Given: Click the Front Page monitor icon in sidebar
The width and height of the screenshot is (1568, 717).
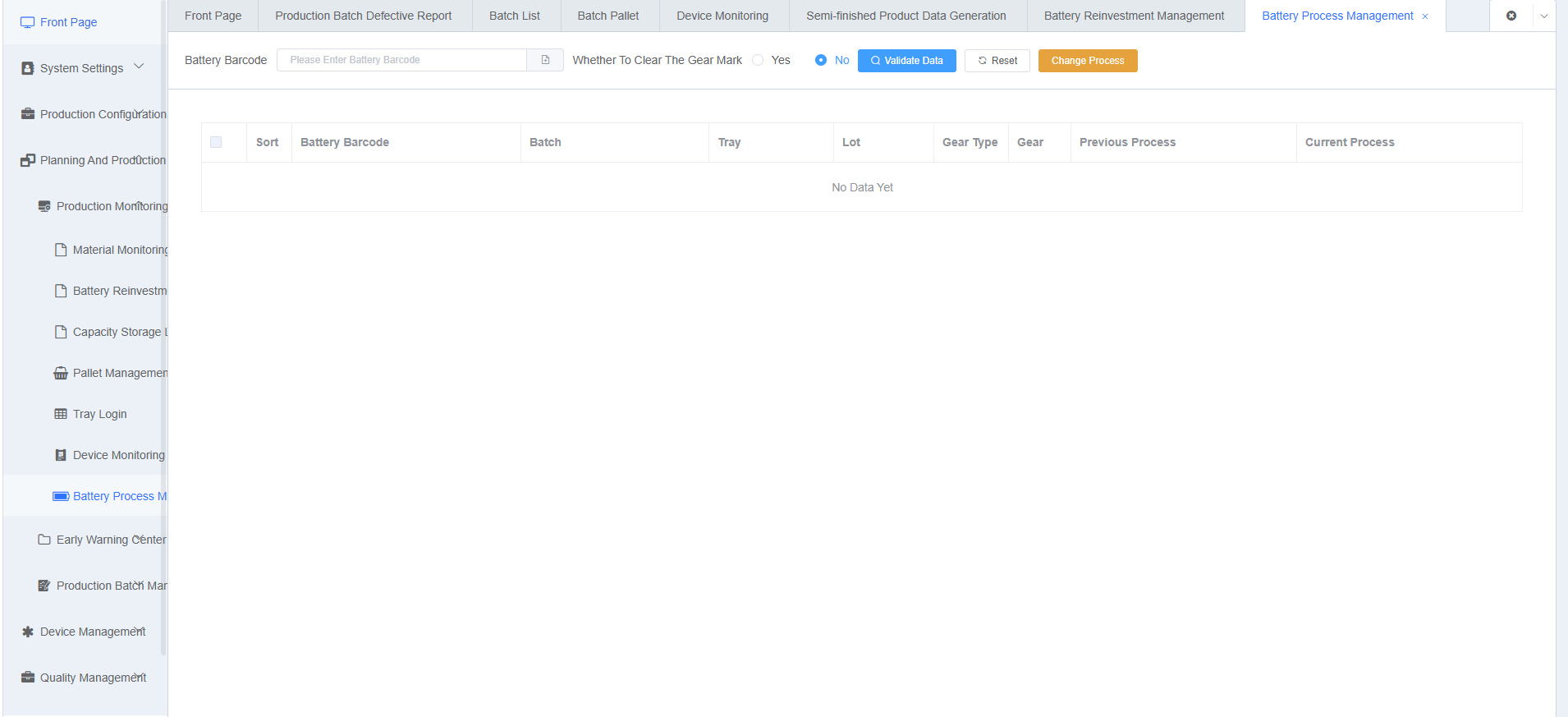Looking at the screenshot, I should pos(28,22).
